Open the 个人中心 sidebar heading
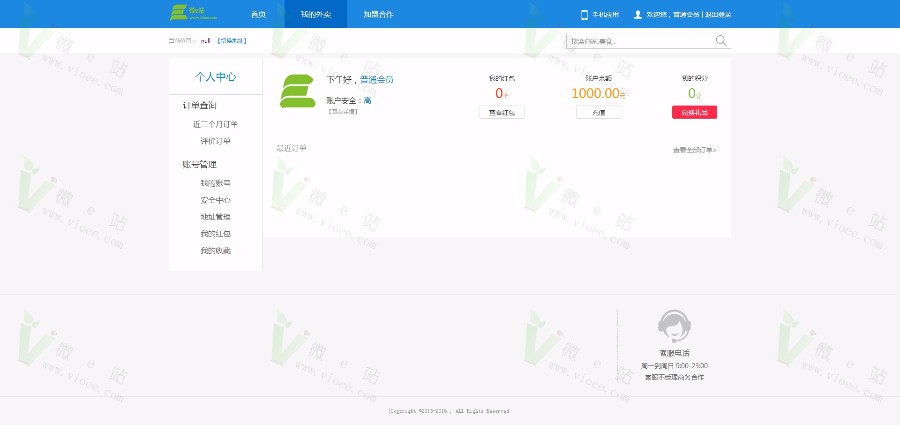This screenshot has height=425, width=900. click(215, 77)
